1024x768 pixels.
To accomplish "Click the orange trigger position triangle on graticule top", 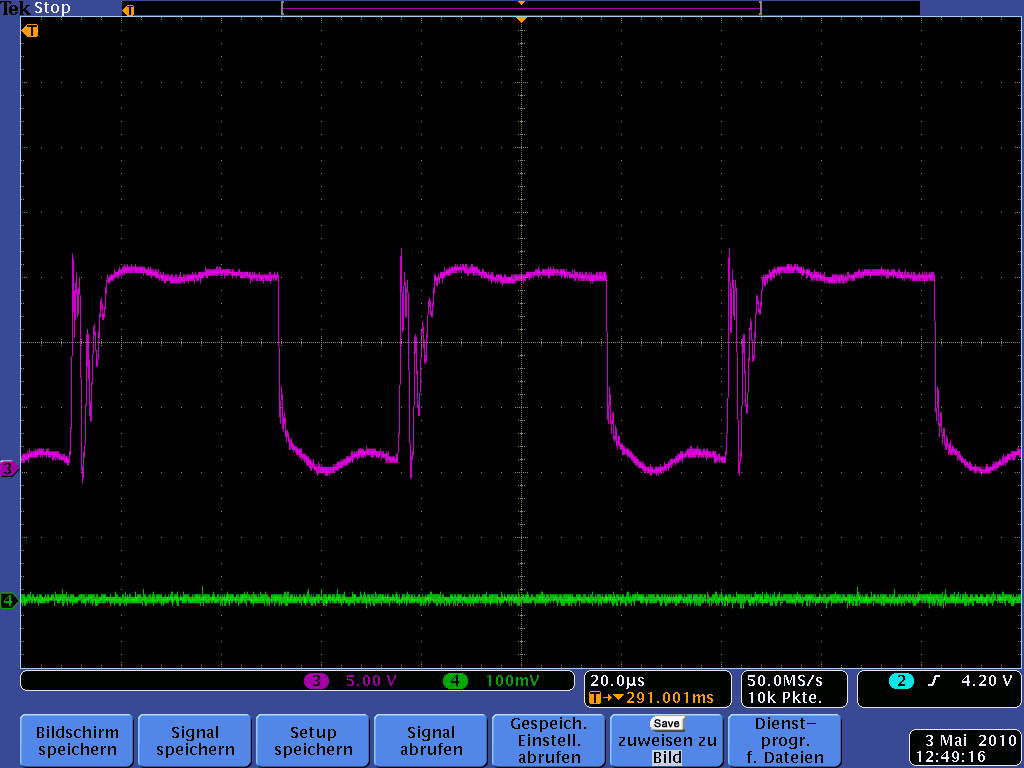I will pyautogui.click(x=521, y=20).
